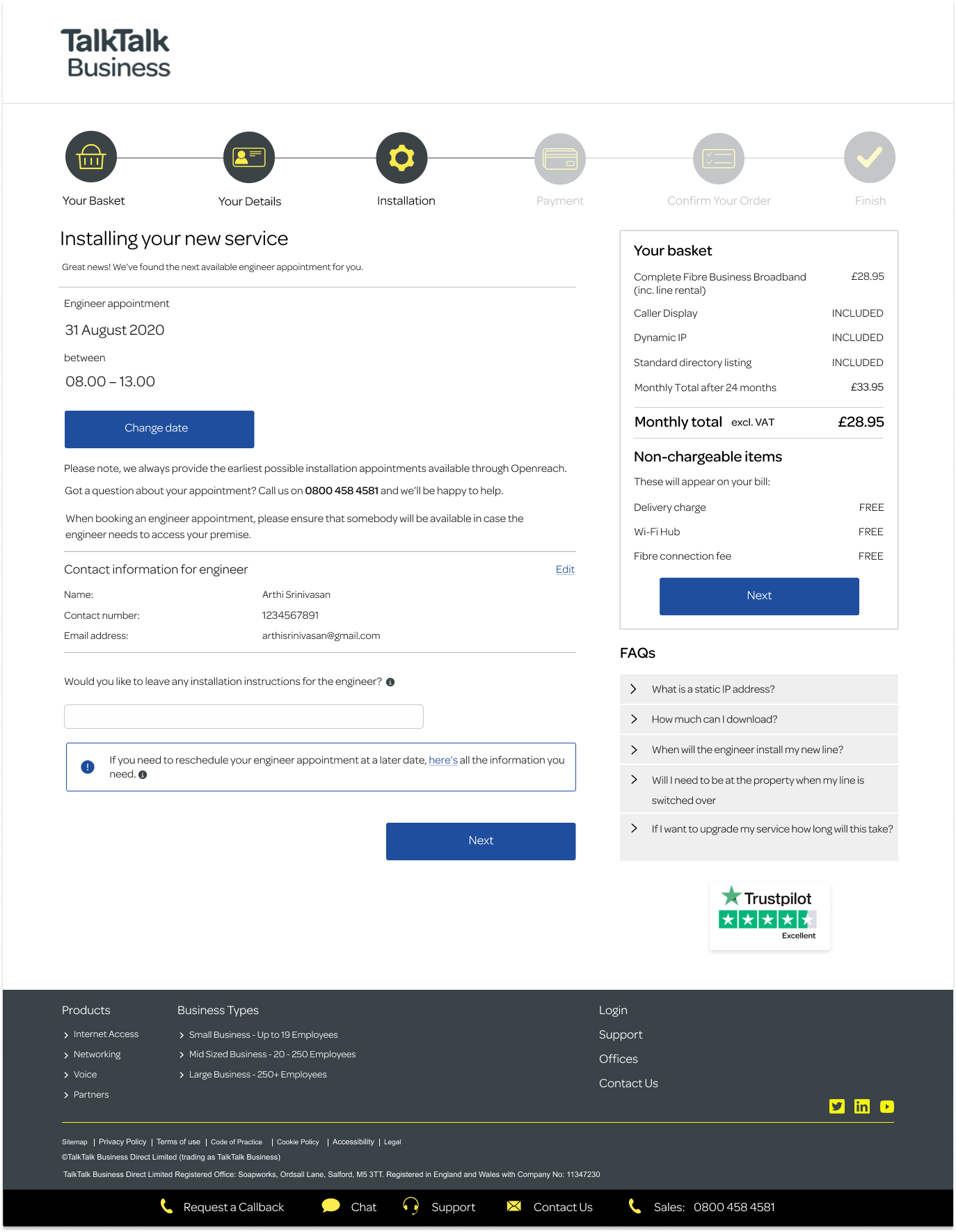Expand the 'How much can I download?' FAQ

tap(714, 720)
